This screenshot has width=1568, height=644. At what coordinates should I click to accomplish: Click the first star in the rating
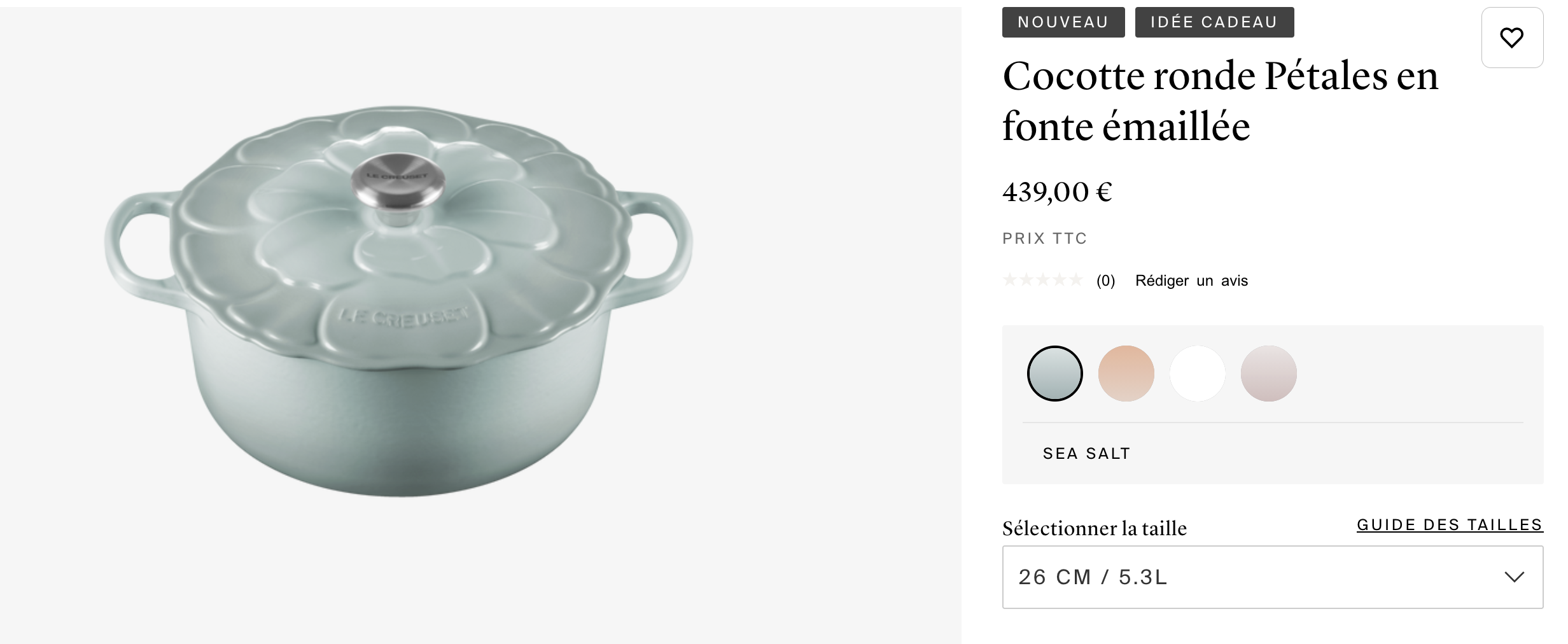1010,280
